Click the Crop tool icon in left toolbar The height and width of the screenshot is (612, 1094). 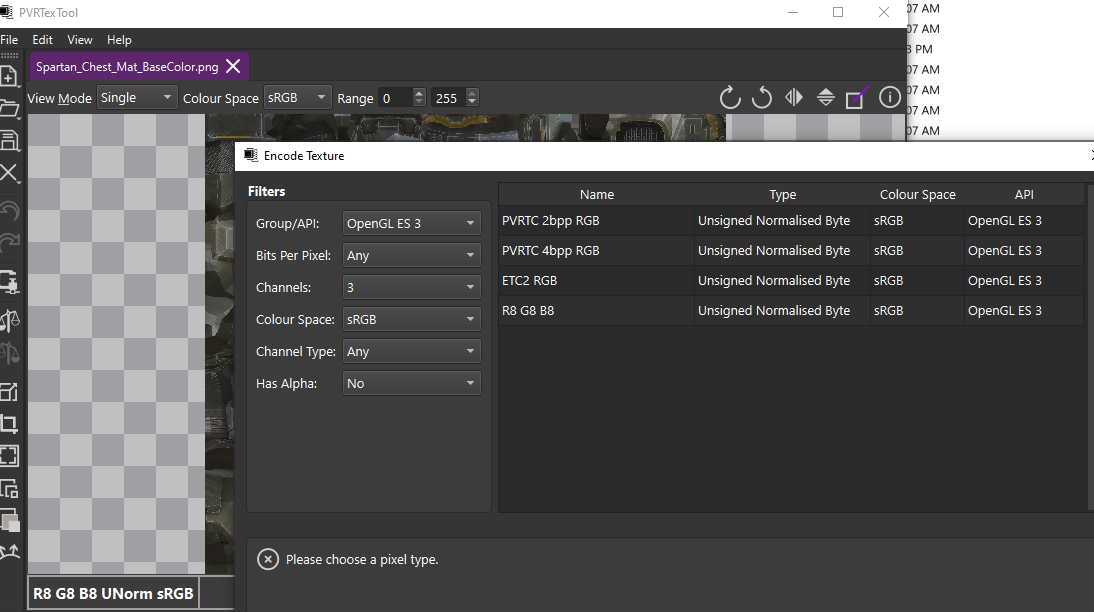(x=8, y=423)
